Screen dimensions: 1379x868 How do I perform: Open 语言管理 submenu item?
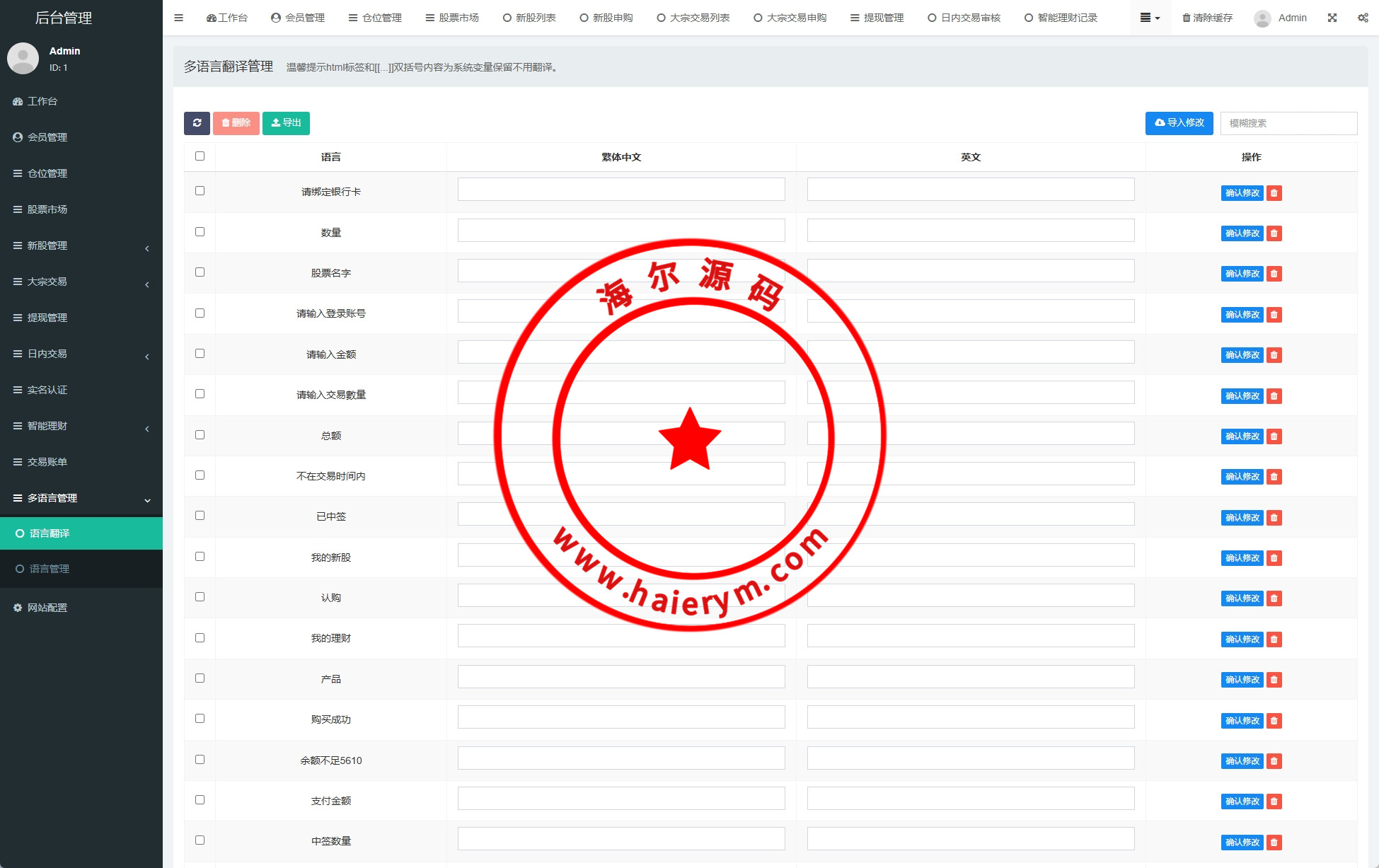(50, 569)
